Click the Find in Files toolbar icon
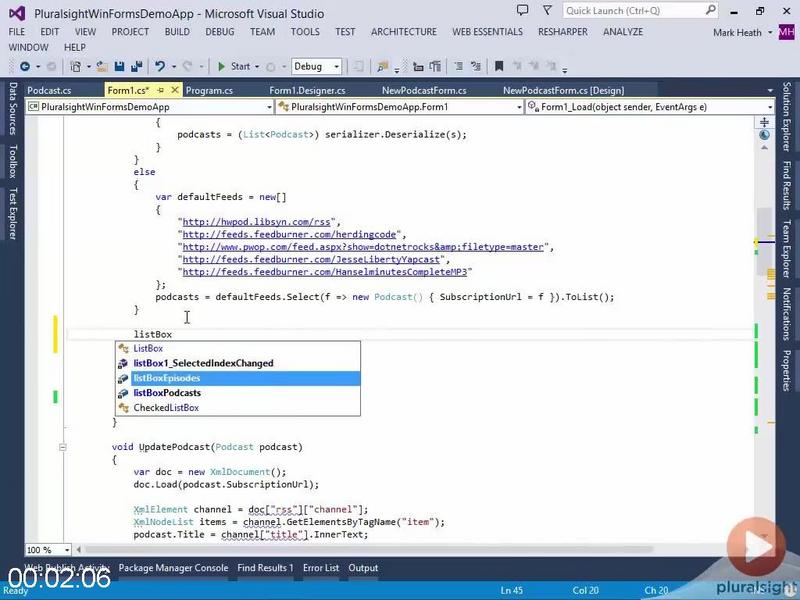The width and height of the screenshot is (800, 600). coord(382,66)
